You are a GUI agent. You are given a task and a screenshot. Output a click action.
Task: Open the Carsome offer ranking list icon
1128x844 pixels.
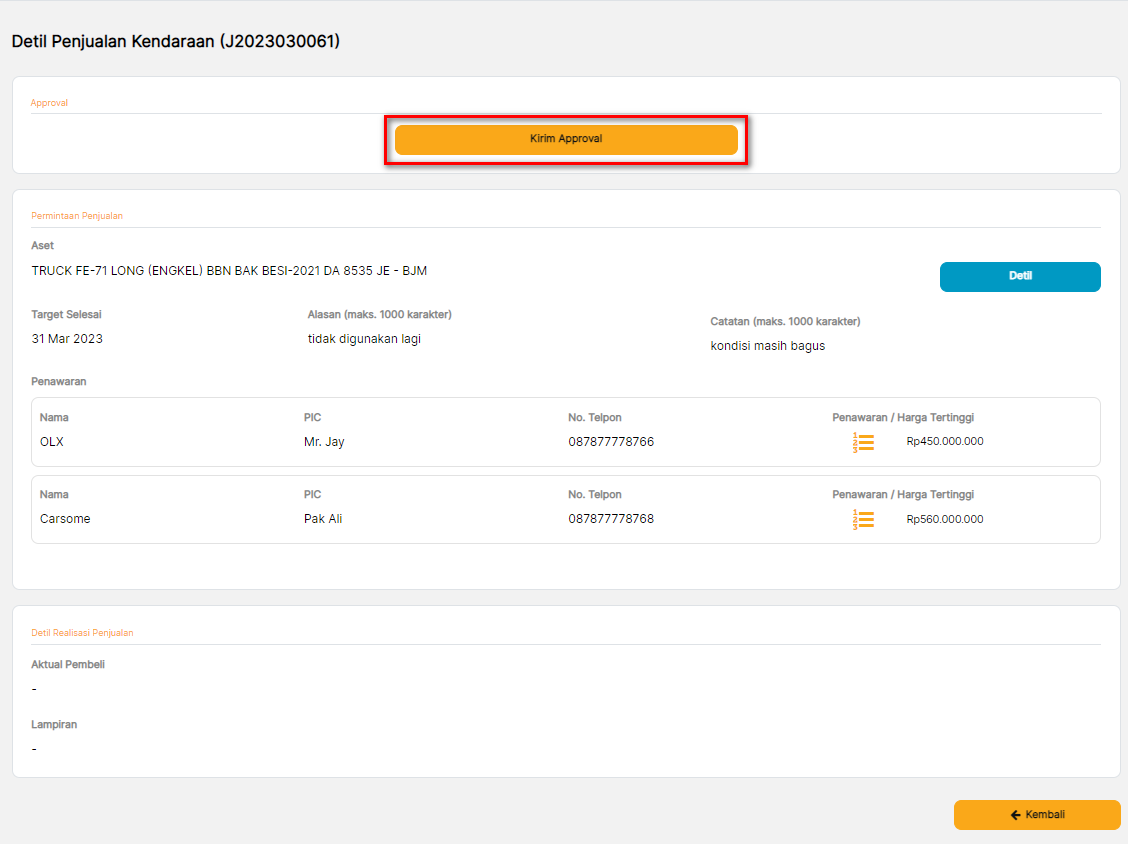(863, 520)
